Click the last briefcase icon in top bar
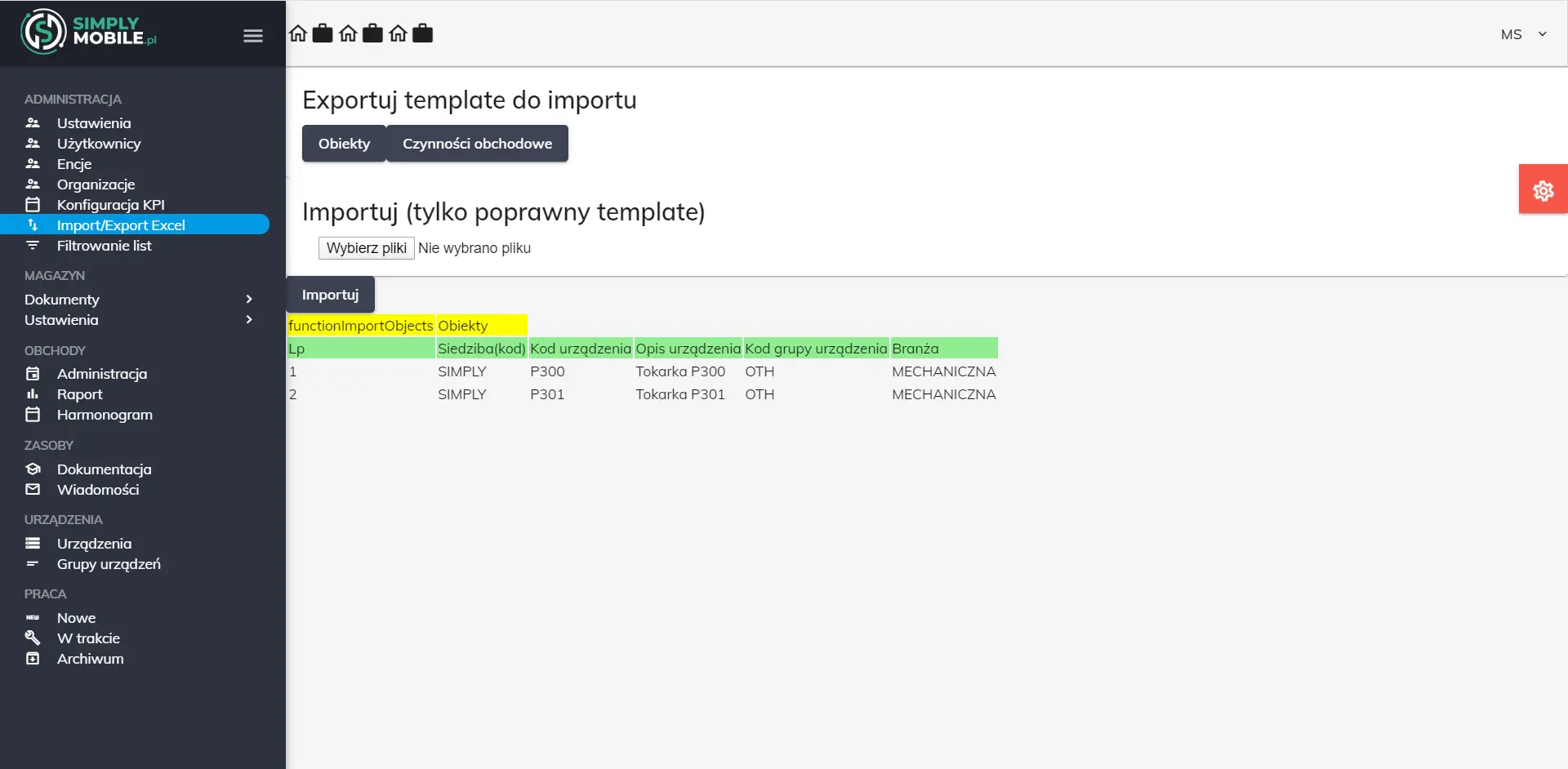The height and width of the screenshot is (769, 1568). coord(422,33)
